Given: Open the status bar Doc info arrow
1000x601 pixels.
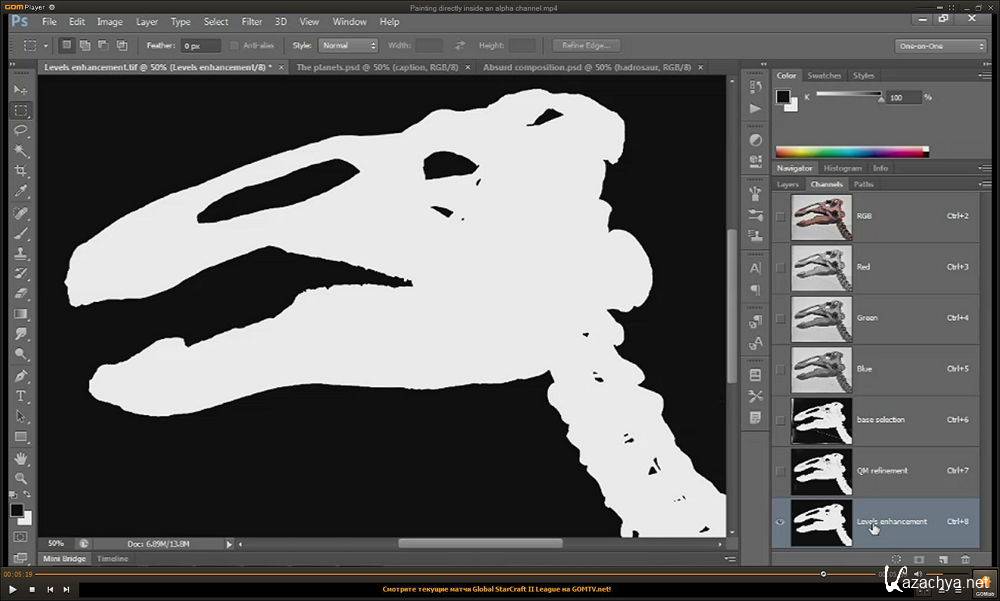Looking at the screenshot, I should [229, 544].
